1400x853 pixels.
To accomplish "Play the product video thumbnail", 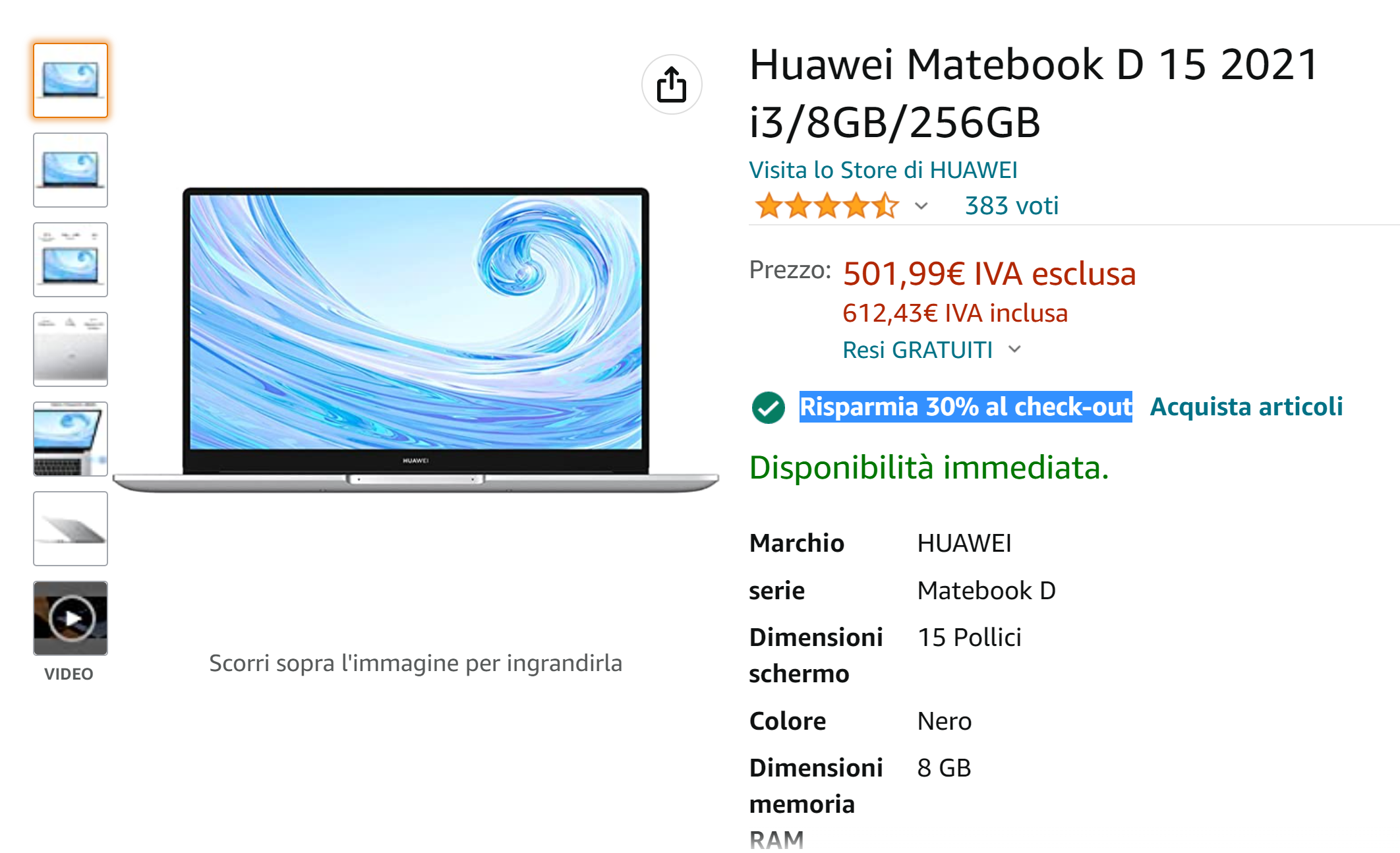I will [71, 618].
